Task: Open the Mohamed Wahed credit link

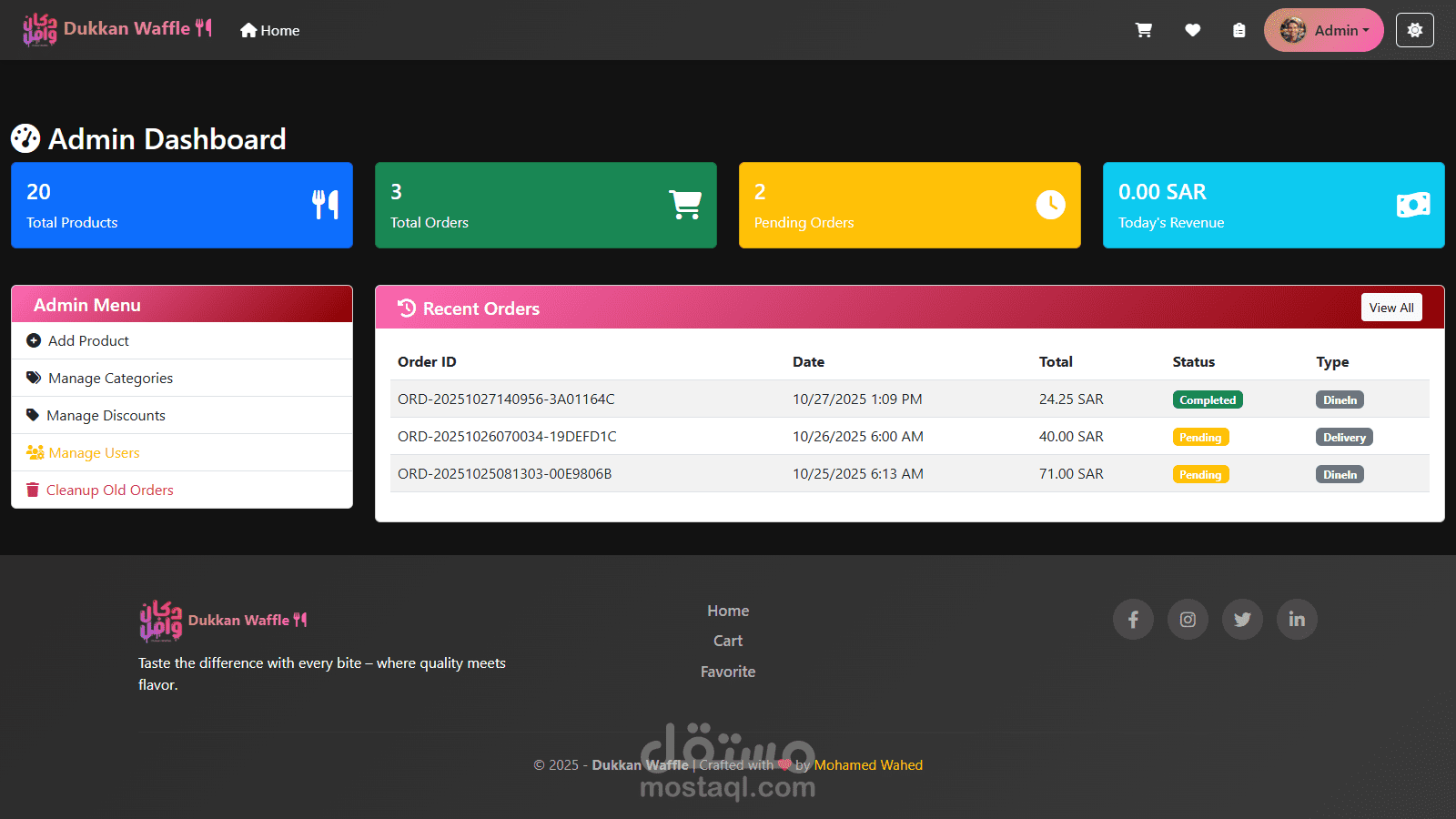Action: pyautogui.click(x=868, y=765)
